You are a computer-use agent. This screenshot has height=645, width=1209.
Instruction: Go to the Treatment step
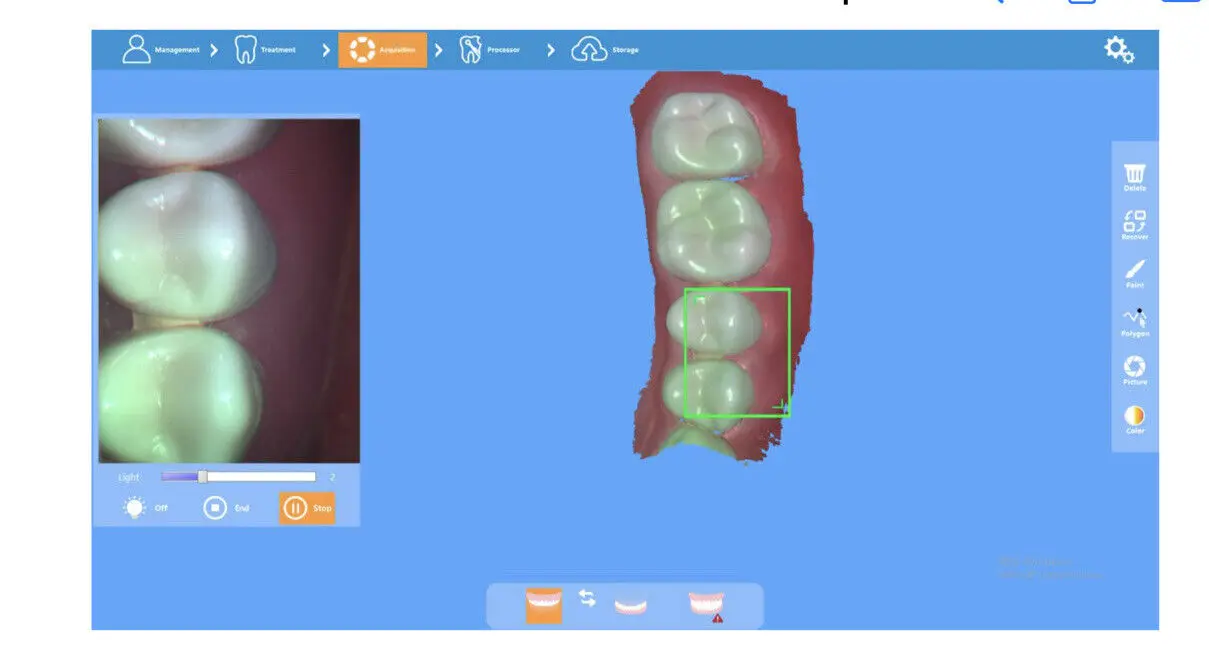tap(265, 49)
